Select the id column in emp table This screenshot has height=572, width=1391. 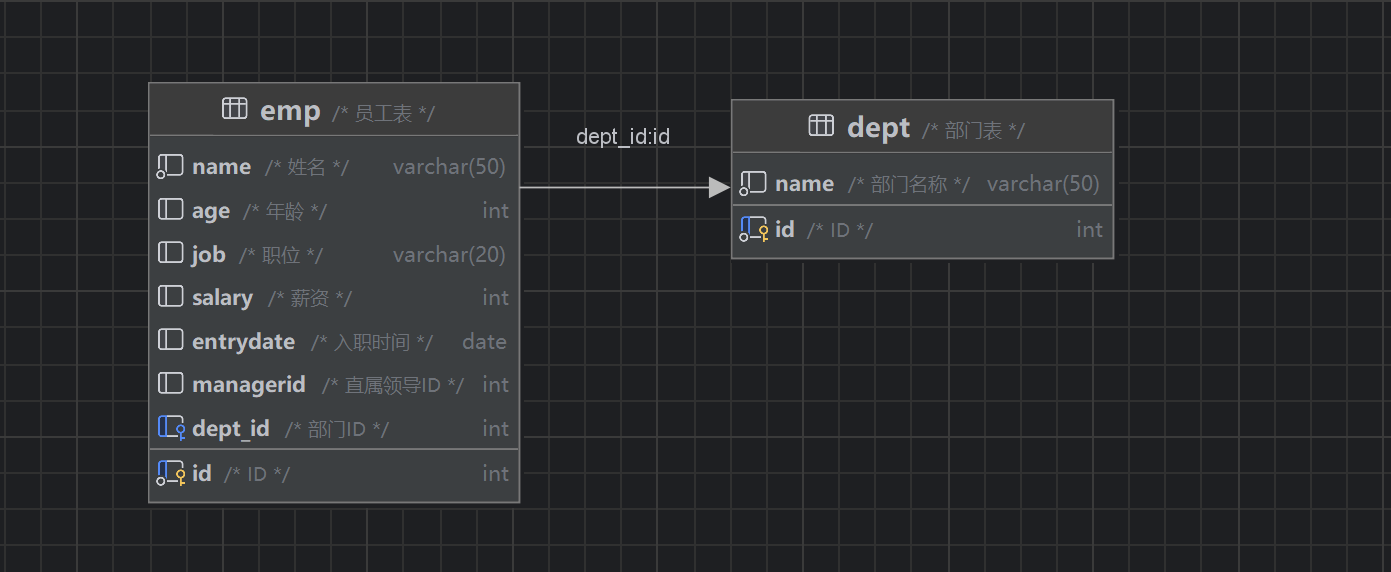(x=202, y=473)
